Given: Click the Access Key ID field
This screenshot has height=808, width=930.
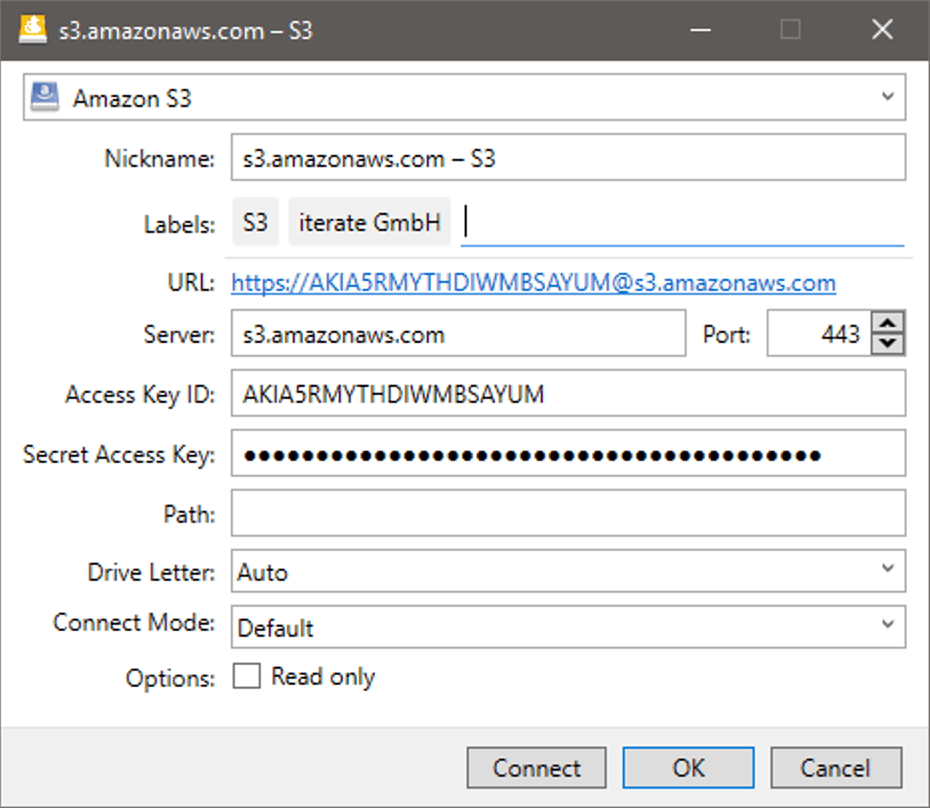Looking at the screenshot, I should coord(568,394).
